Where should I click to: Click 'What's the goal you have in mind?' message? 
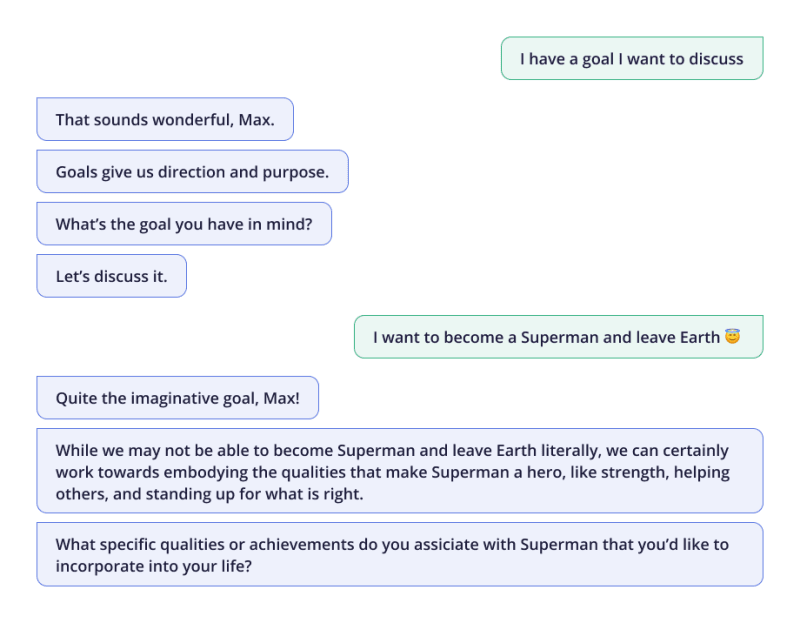coord(184,223)
